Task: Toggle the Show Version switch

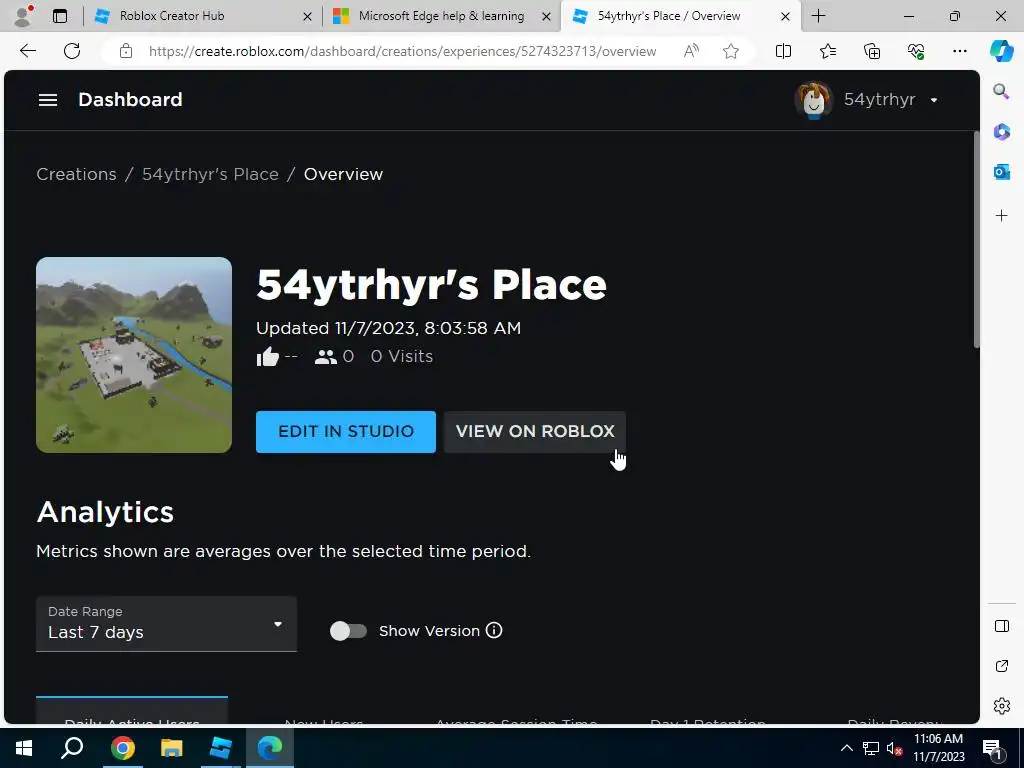Action: (x=348, y=631)
